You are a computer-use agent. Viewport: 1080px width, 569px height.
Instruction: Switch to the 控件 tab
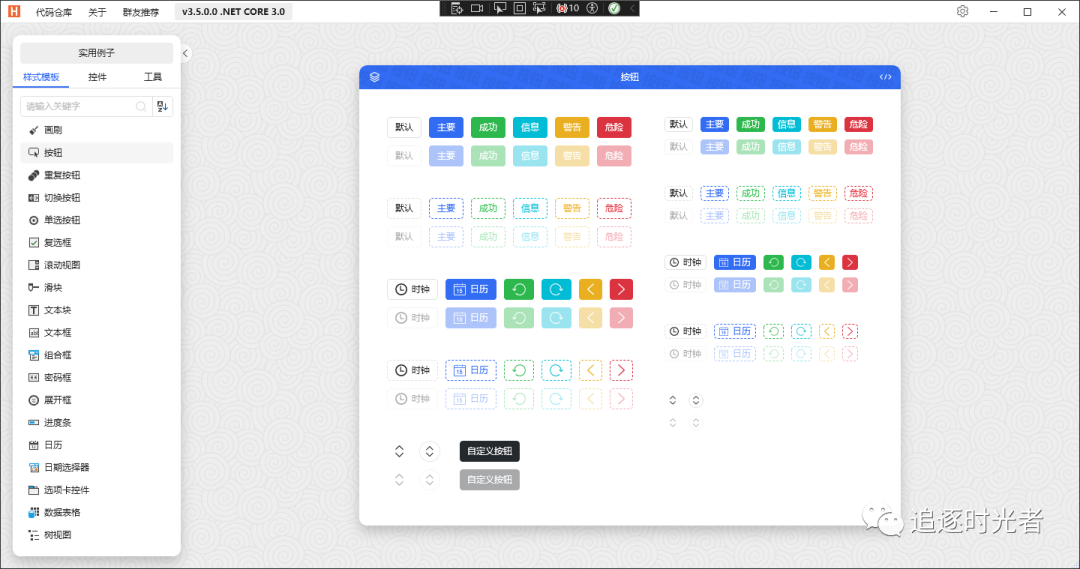(97, 77)
